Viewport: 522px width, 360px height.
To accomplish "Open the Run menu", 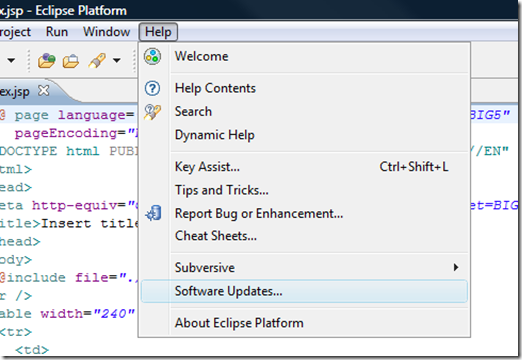I will [x=57, y=32].
